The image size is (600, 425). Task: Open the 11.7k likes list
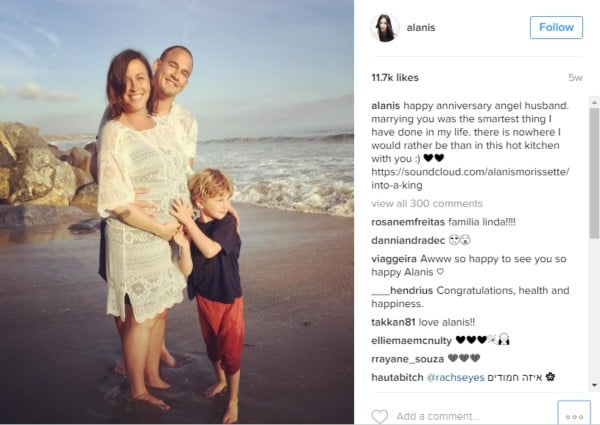click(395, 78)
